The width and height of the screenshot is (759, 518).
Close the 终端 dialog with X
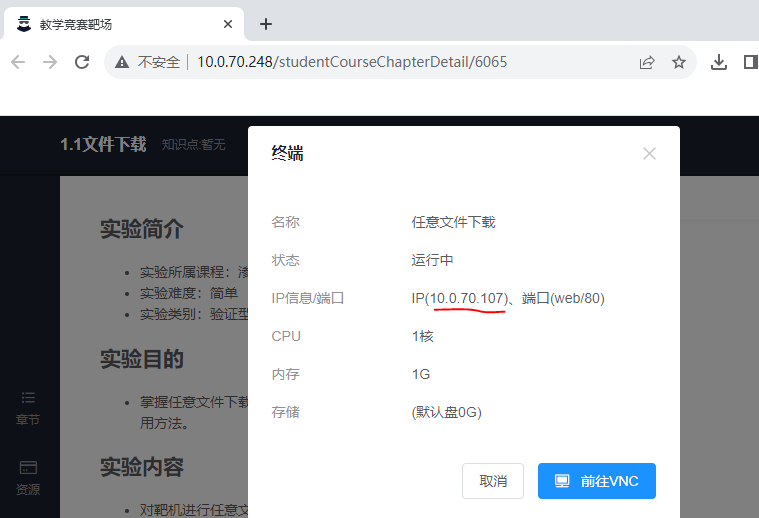[649, 153]
